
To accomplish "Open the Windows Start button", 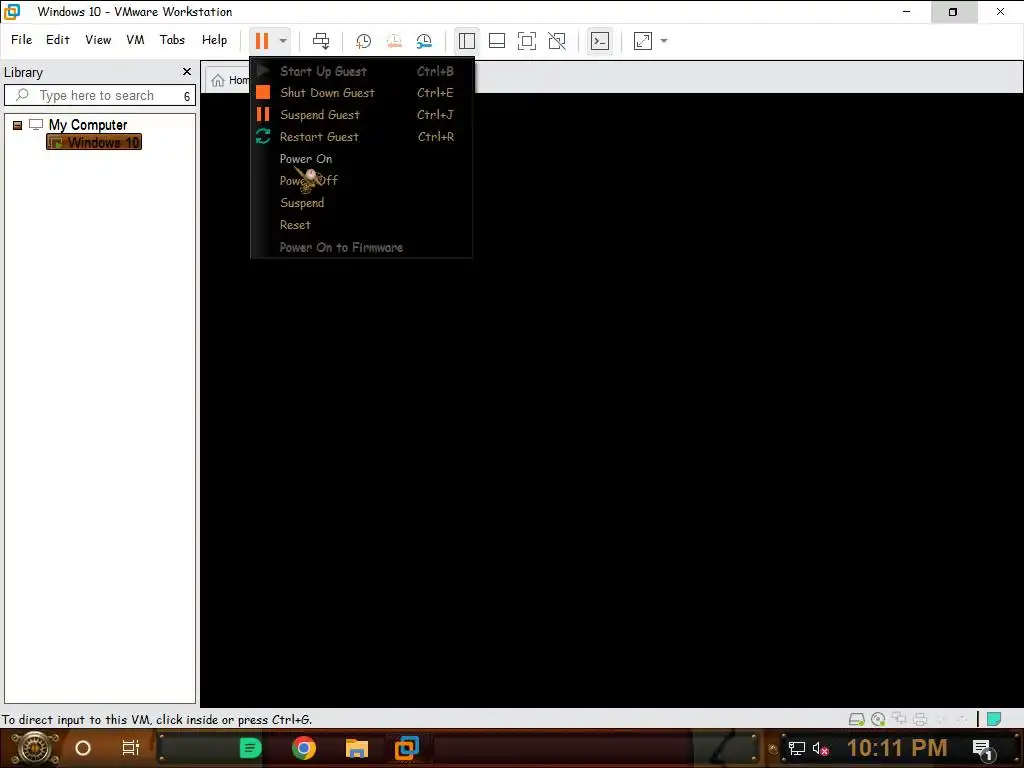I will 34,748.
